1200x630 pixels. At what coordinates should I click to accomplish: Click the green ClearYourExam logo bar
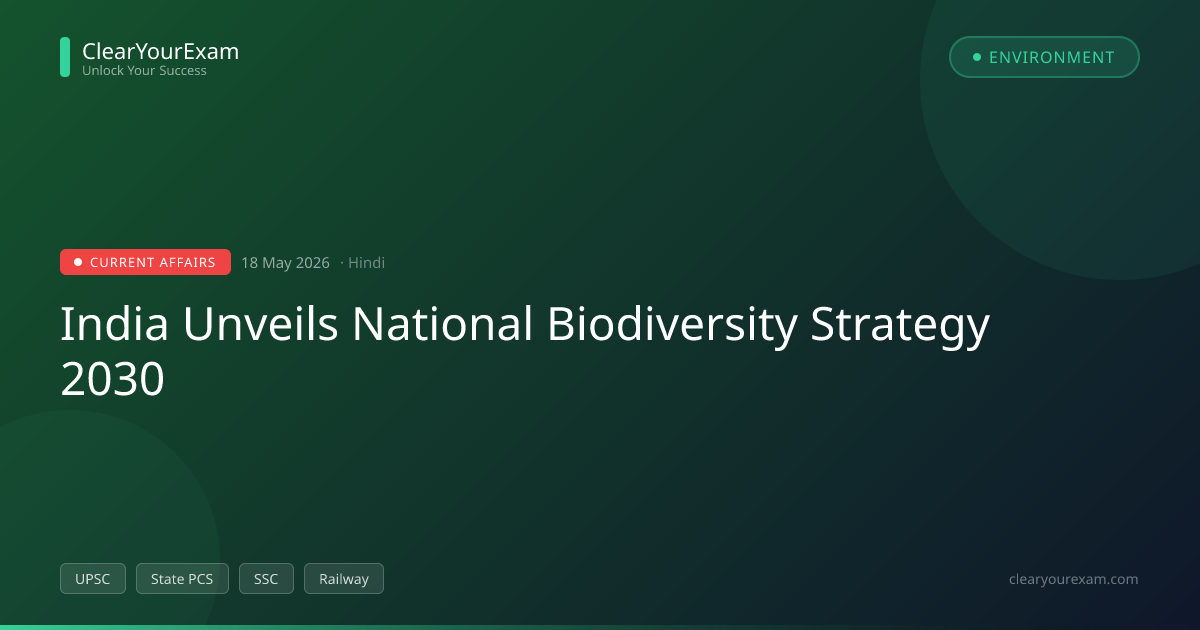point(65,57)
